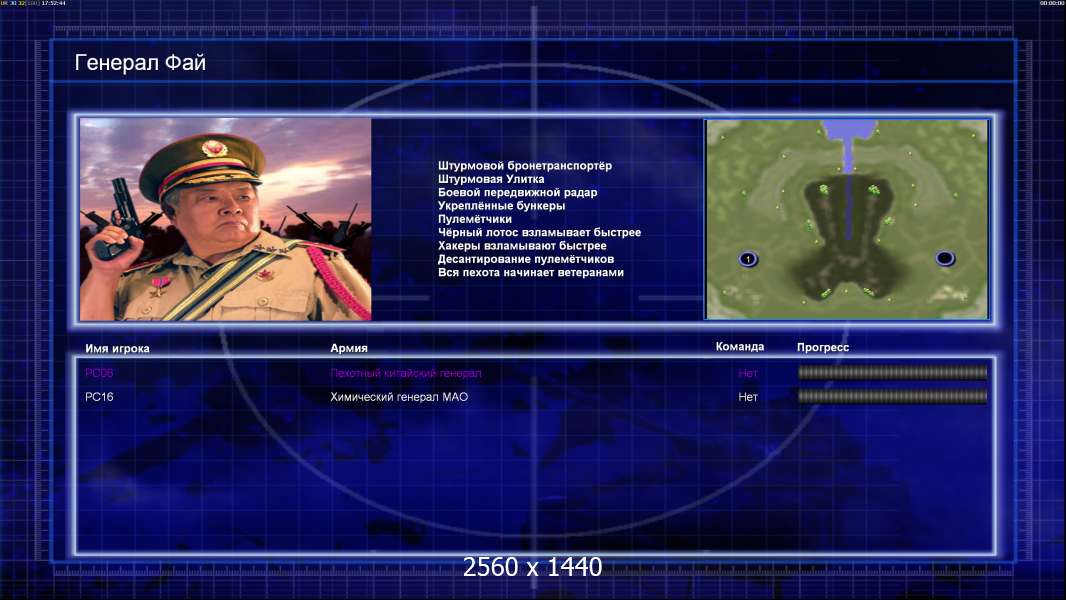Click the loading progress bar for PC05
Viewport: 1066px width, 600px height.
[x=893, y=372]
